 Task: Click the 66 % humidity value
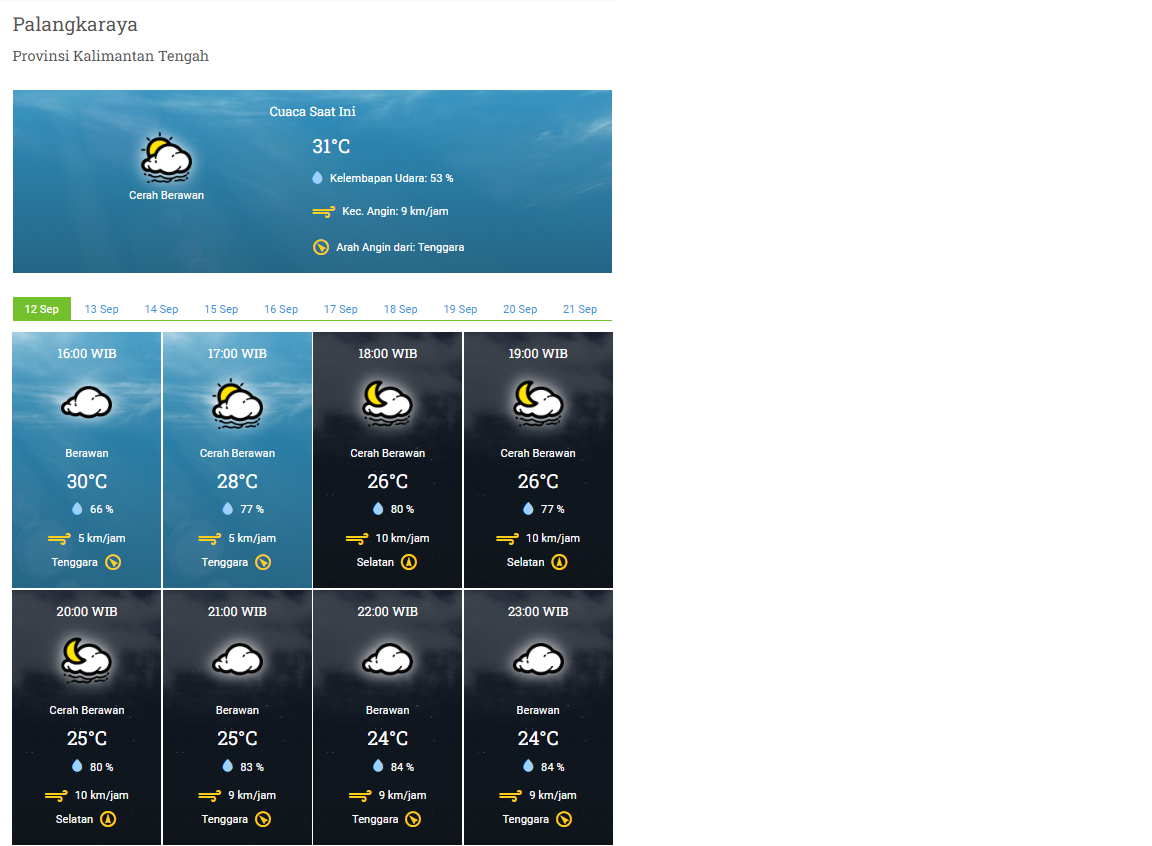click(x=101, y=510)
